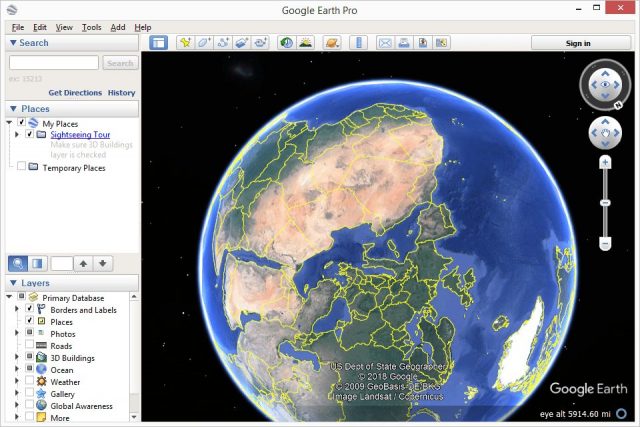Screen dimensions: 640x427
Task: Move selected place up with arrow button
Action: click(83, 264)
